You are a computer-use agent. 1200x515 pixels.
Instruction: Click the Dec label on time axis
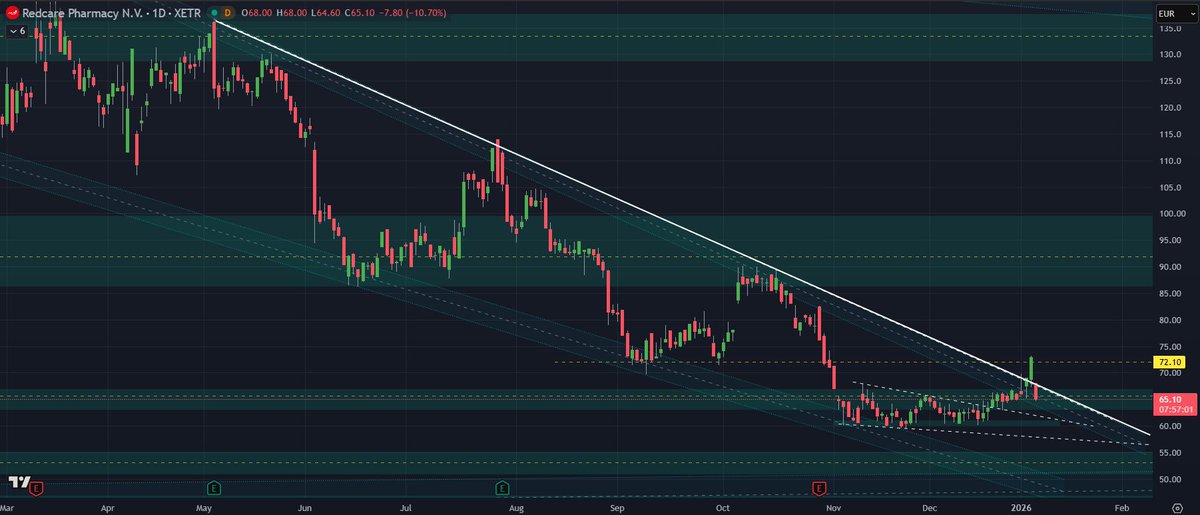(931, 507)
